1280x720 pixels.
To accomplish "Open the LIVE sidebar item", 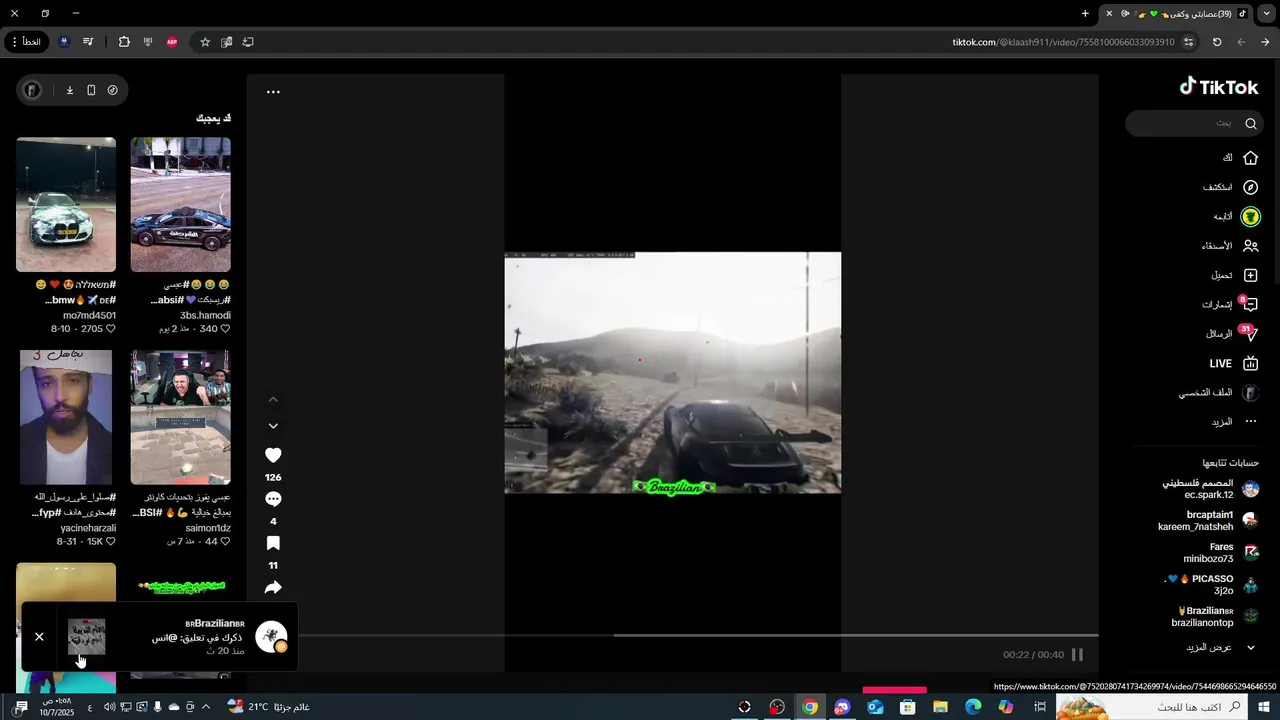I will 1233,364.
